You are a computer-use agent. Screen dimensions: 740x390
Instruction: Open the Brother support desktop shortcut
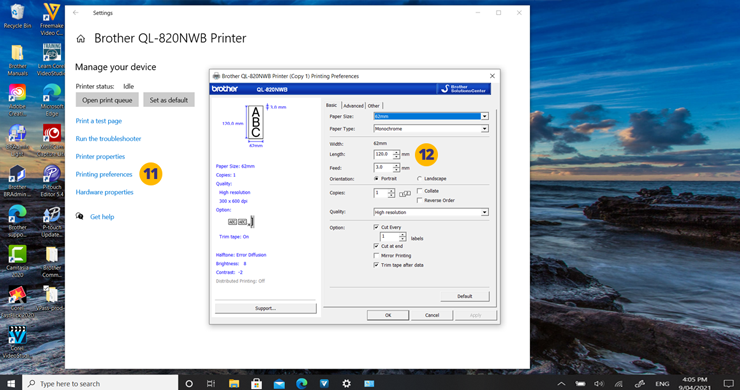(17, 221)
